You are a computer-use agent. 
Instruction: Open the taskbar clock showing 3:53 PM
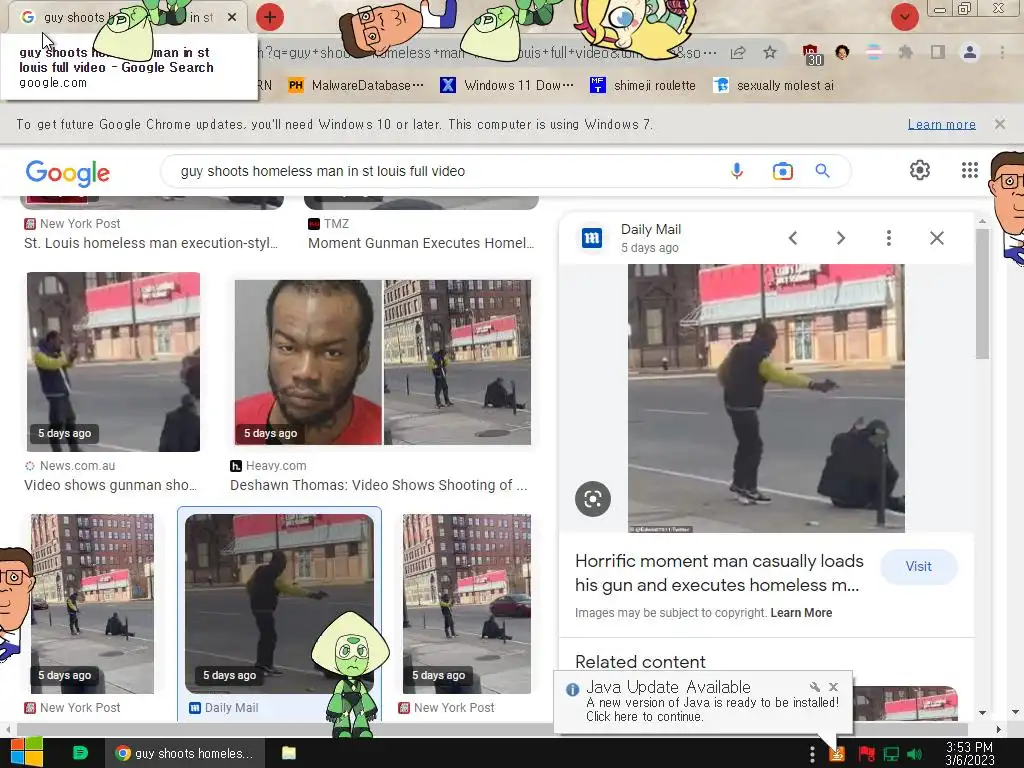click(969, 753)
